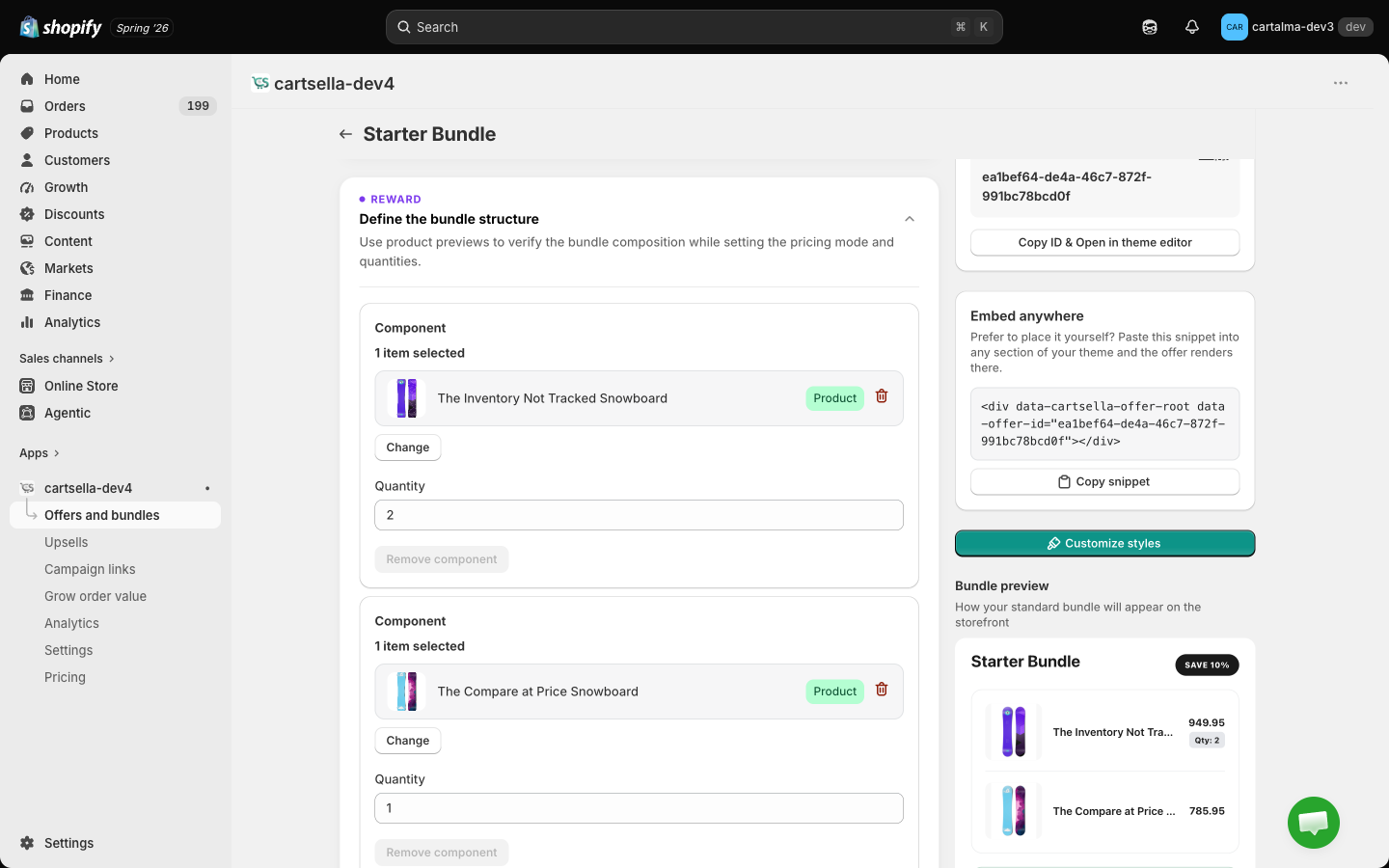Open Growth in the sidebar
The image size is (1389, 868).
click(x=66, y=187)
